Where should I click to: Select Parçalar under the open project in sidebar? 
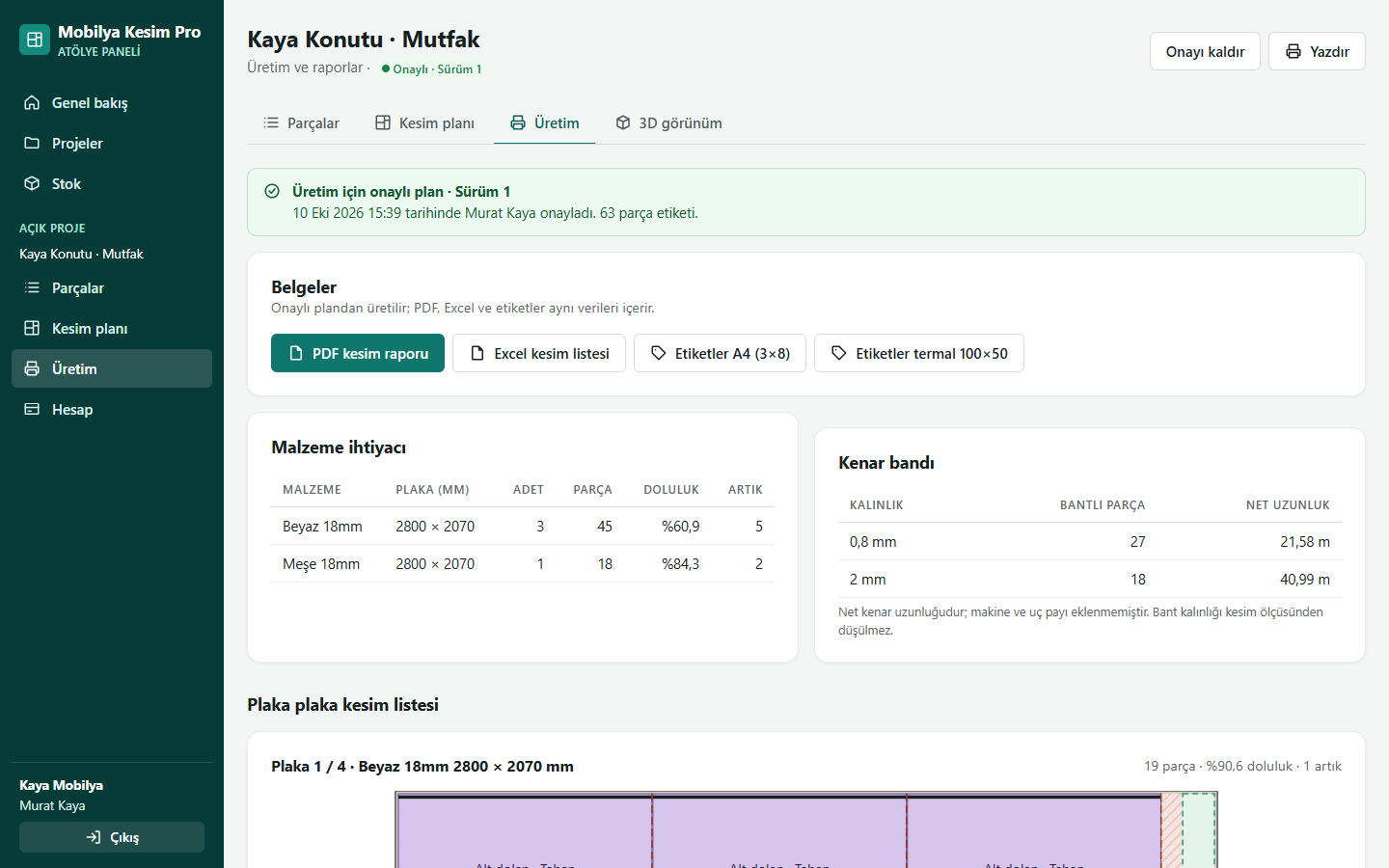(112, 288)
